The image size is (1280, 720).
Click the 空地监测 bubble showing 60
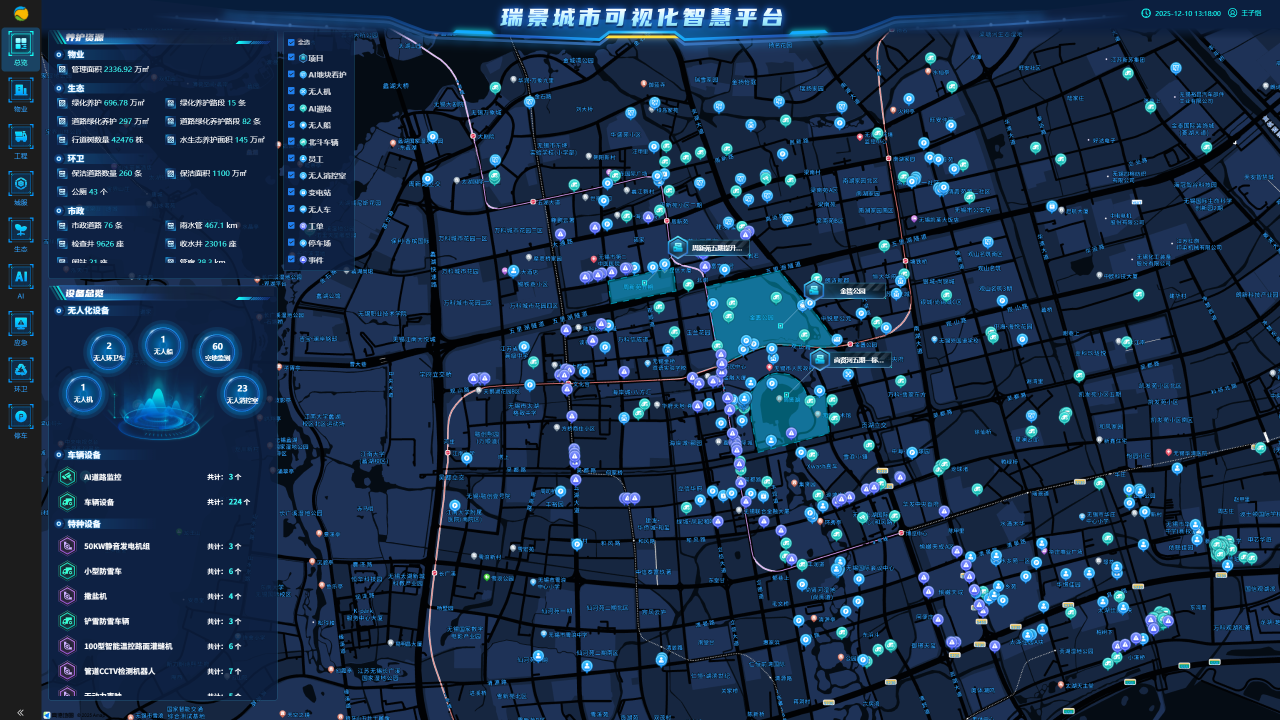pos(217,351)
